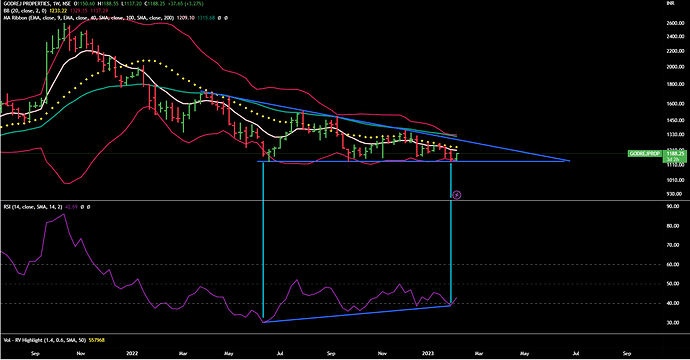The height and width of the screenshot is (360, 690).
Task: Click the 930.00 price axis label
Action: click(675, 194)
